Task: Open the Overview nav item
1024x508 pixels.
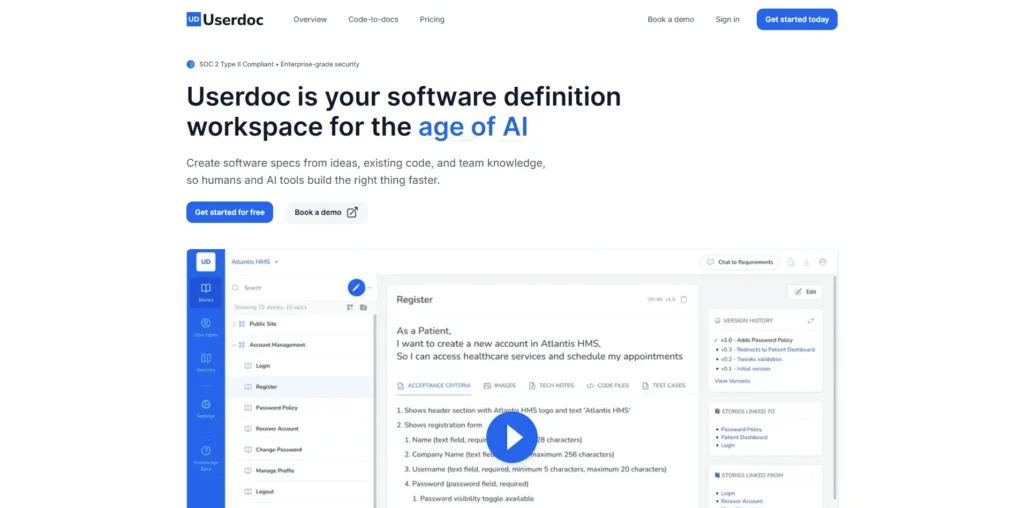Action: pos(310,20)
